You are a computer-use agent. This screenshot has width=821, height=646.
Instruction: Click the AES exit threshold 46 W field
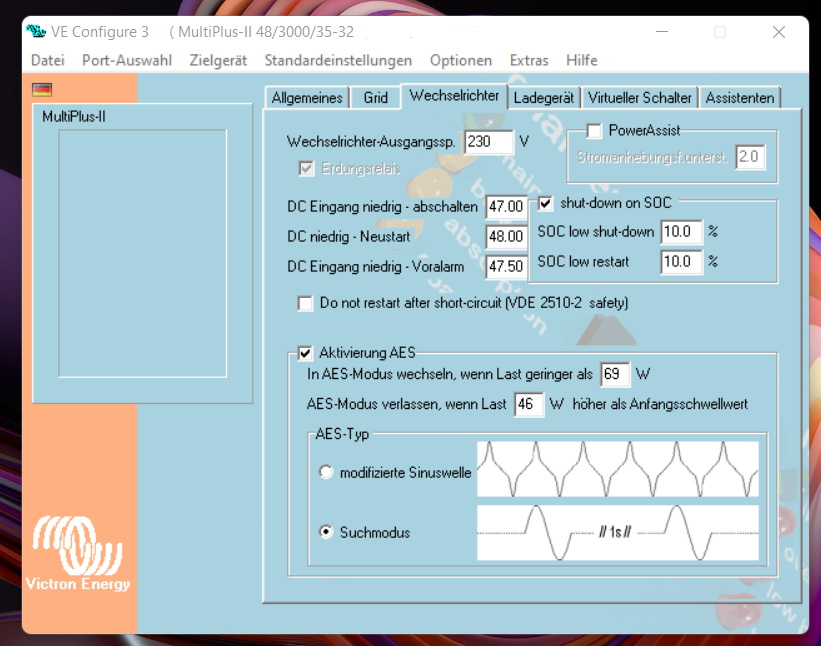click(x=529, y=404)
